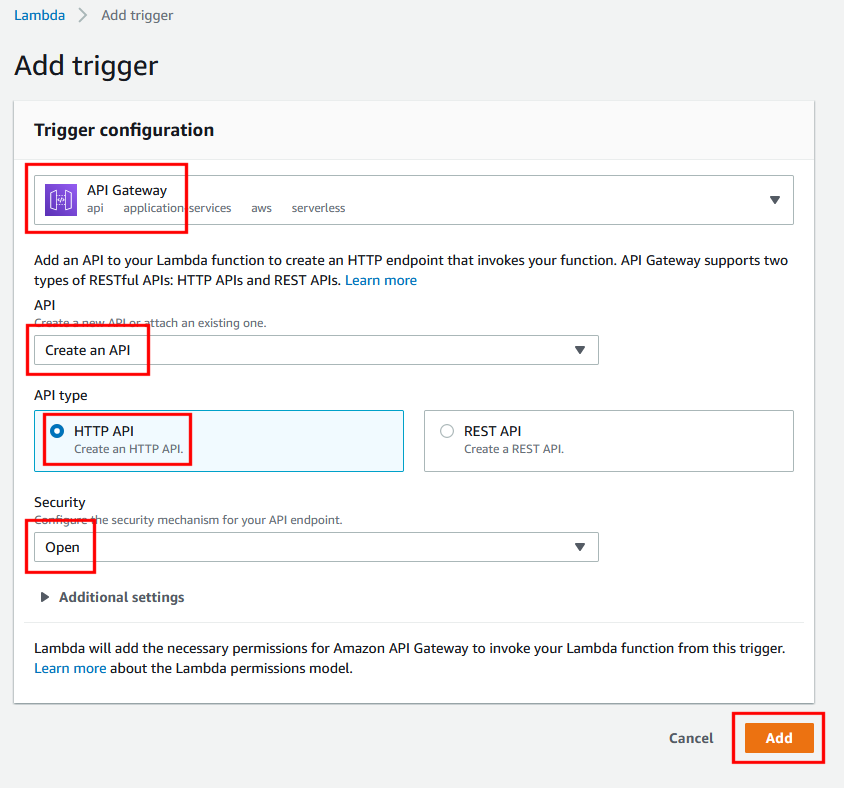Click the "serverless" tag under API Gateway
The image size is (844, 788).
click(318, 208)
